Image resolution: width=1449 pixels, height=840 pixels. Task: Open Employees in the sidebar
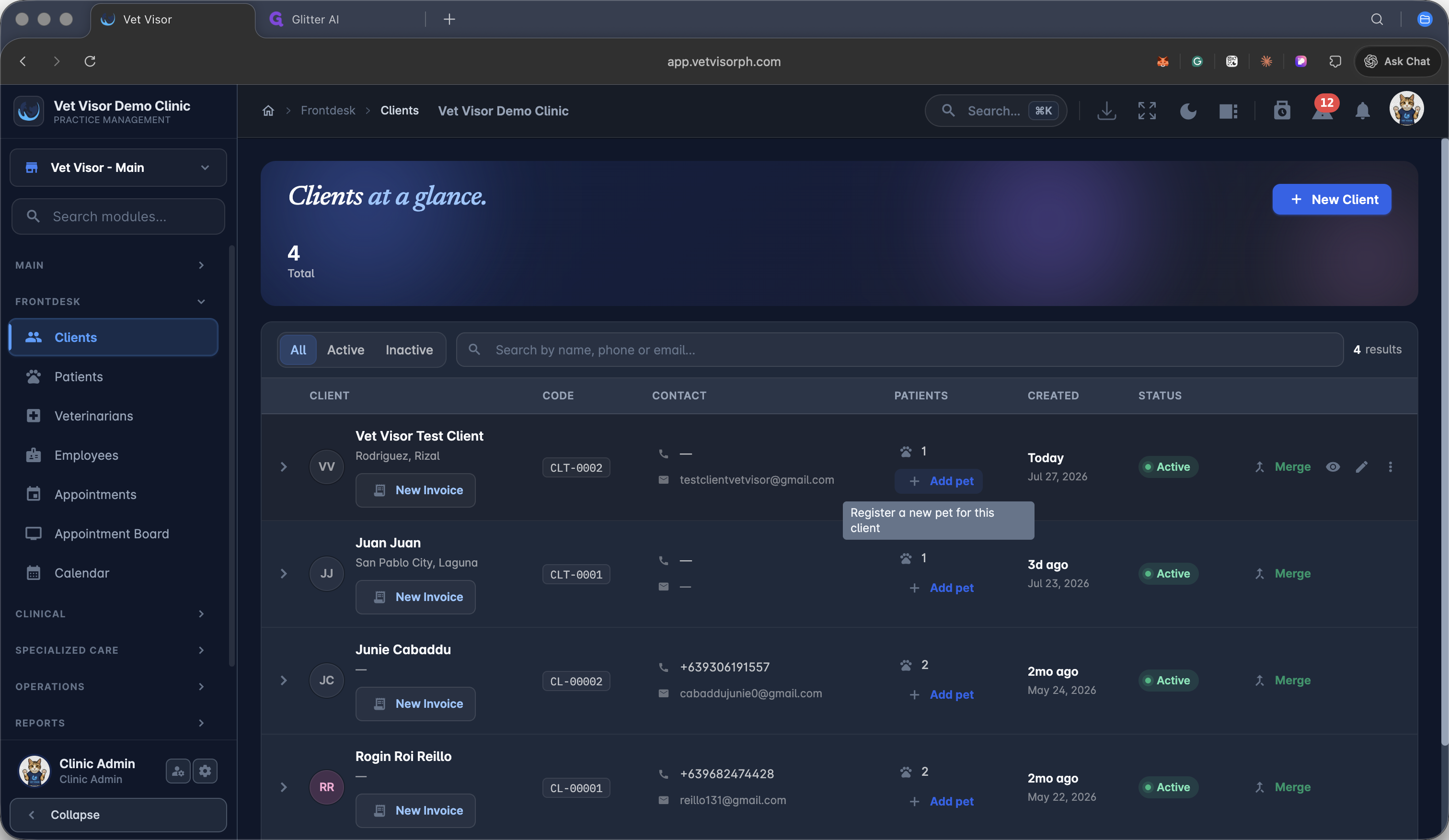[x=113, y=455]
